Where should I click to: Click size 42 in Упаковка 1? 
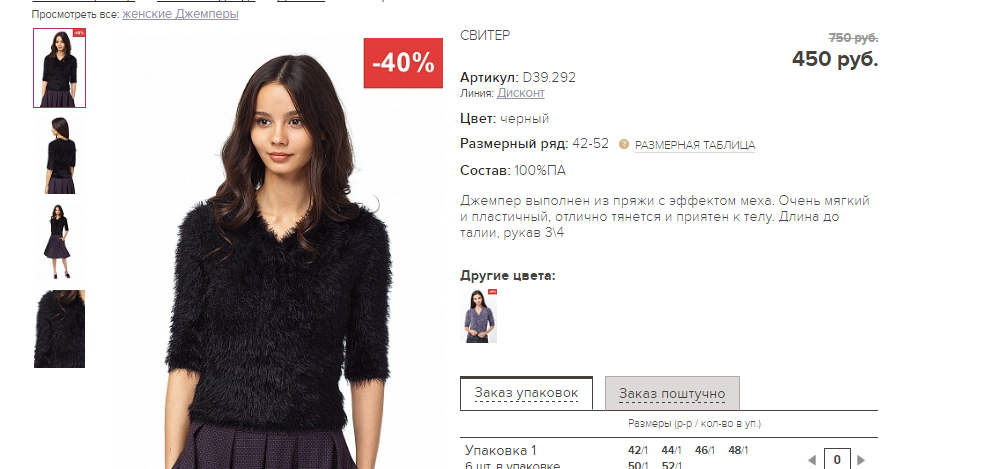[638, 451]
